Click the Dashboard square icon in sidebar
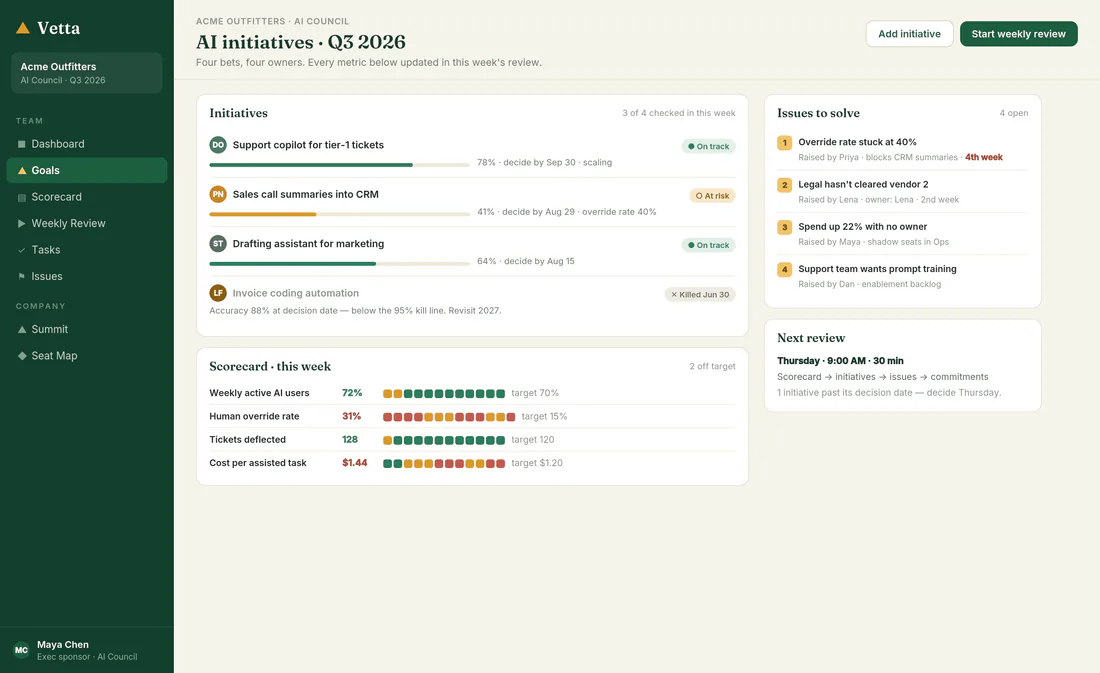This screenshot has width=1100, height=673. click(x=22, y=144)
